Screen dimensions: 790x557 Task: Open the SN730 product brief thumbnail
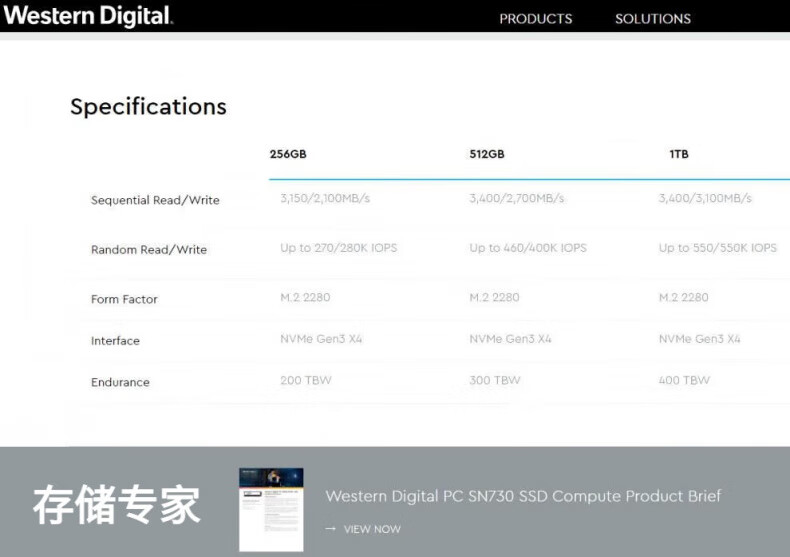[x=271, y=510]
